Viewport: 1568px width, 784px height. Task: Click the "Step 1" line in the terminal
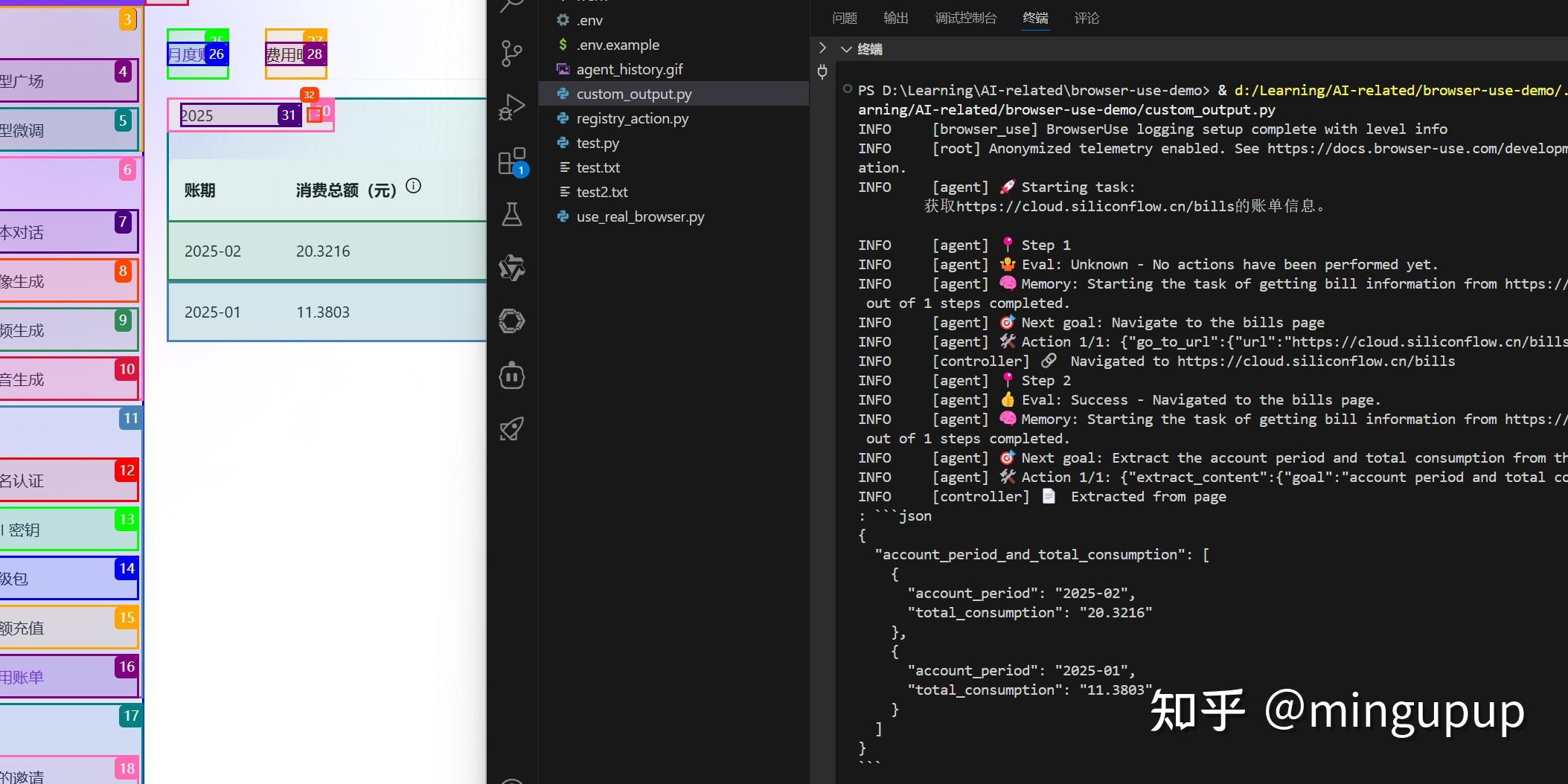point(1046,245)
